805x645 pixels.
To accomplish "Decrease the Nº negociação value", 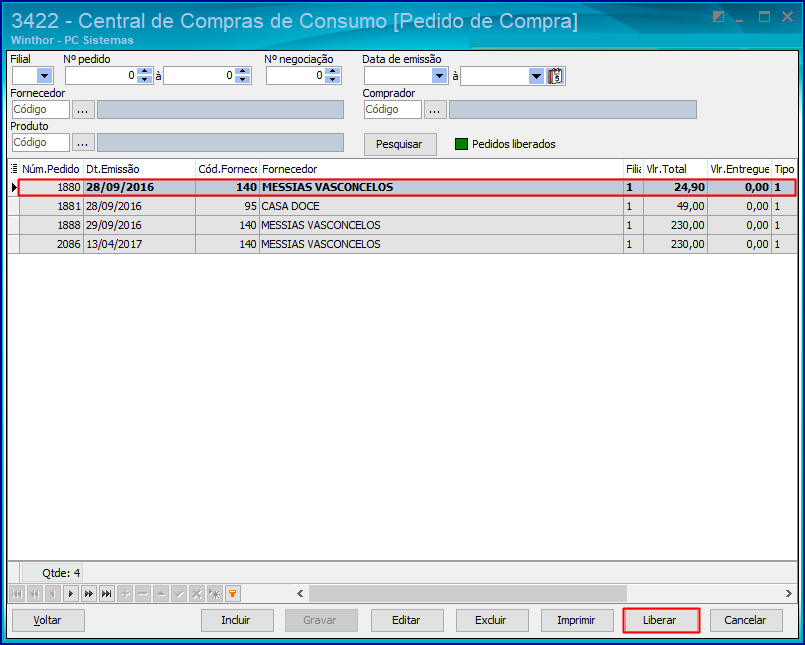I will 333,80.
